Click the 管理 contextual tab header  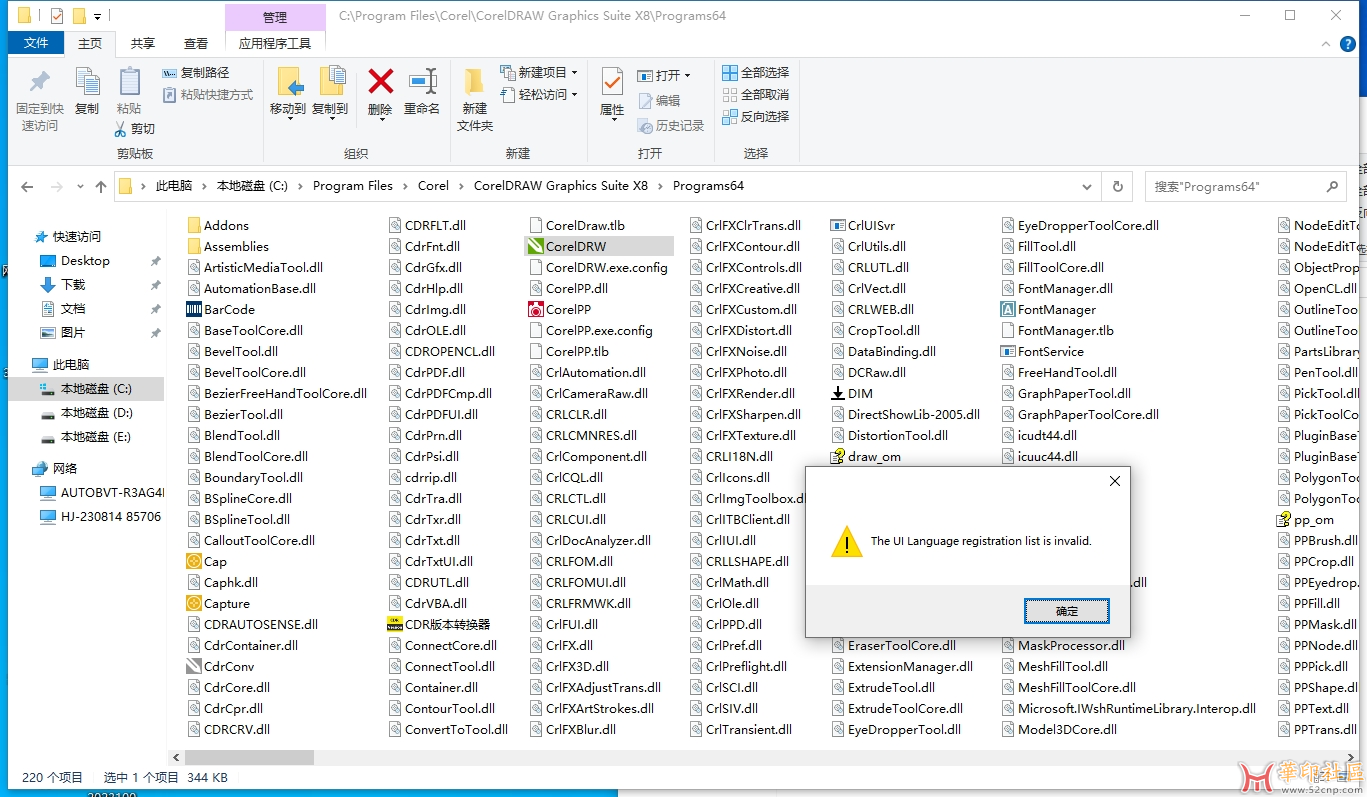click(275, 17)
